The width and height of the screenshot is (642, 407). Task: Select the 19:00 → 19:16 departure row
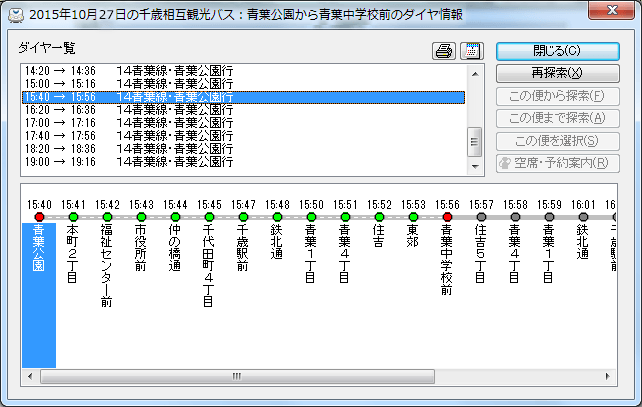128,162
